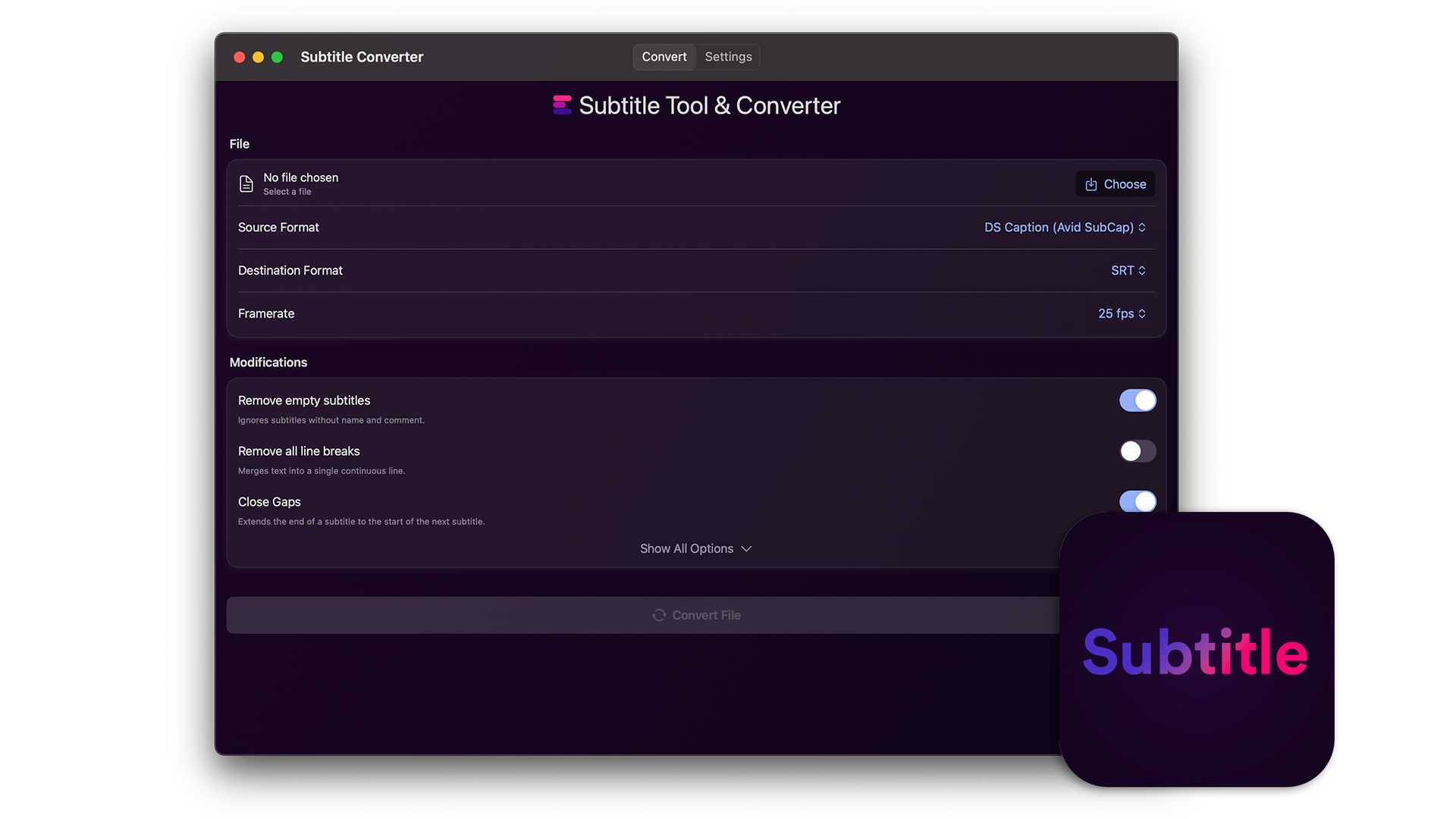Expand Show All Options

(695, 548)
